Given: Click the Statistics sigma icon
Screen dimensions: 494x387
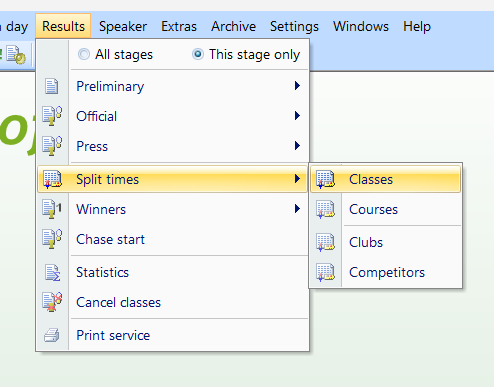Looking at the screenshot, I should 52,273.
